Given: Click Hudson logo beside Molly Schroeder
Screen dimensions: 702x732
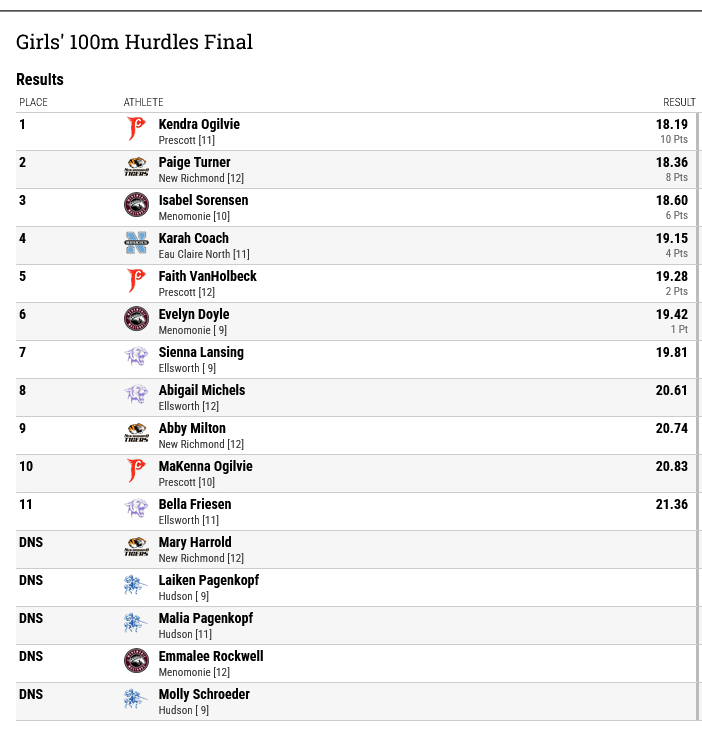Looking at the screenshot, I should 136,699.
